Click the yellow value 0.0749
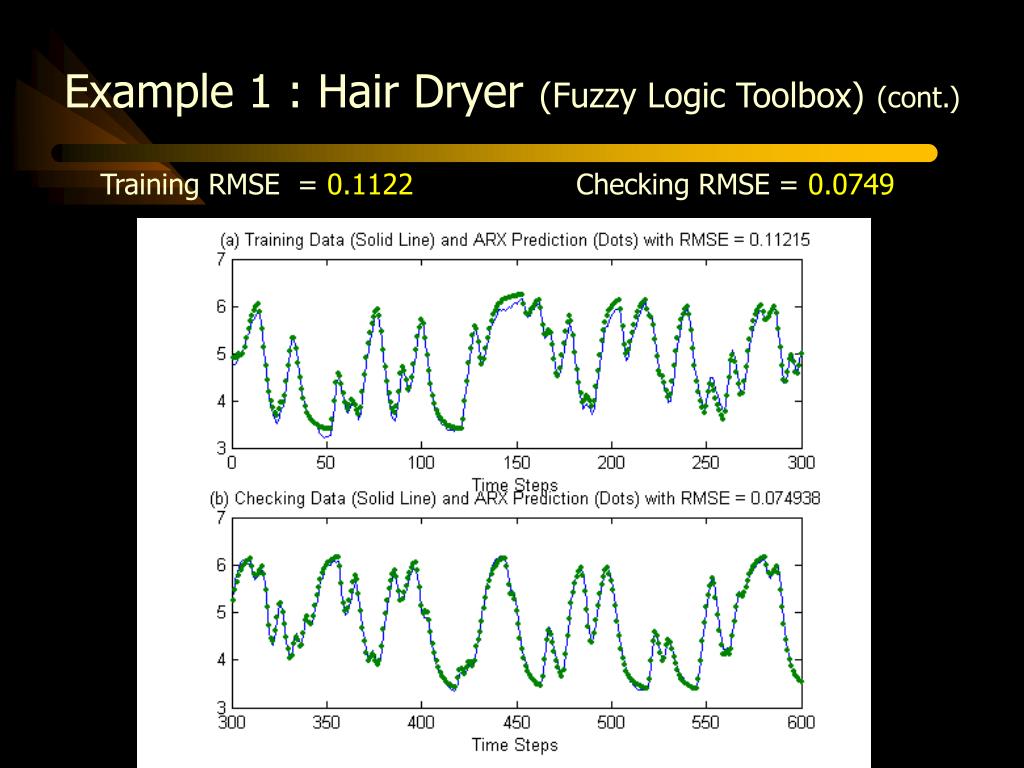Screen dimensions: 1024x768 (x=851, y=185)
